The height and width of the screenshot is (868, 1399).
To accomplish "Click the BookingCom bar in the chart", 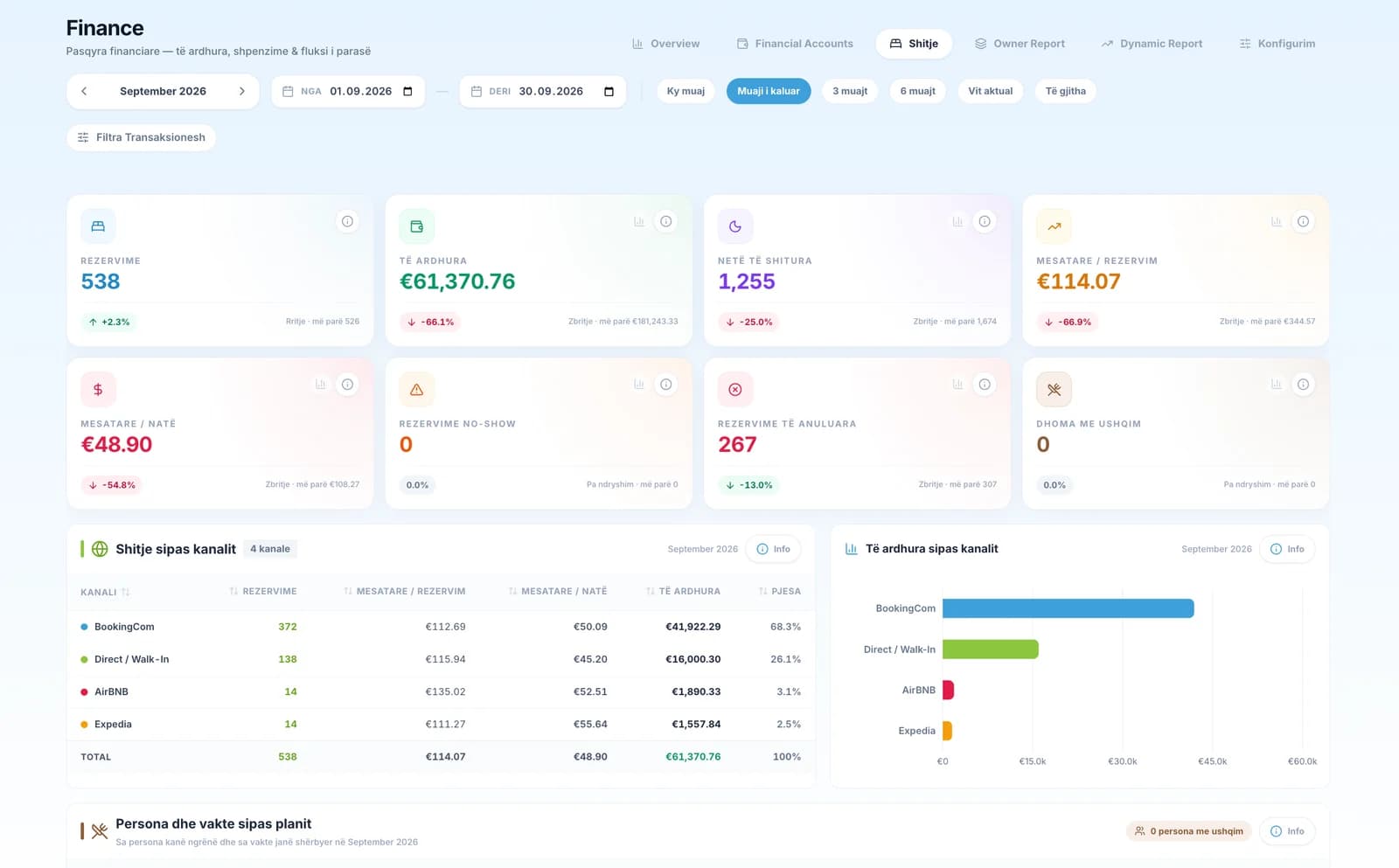I will (1068, 608).
